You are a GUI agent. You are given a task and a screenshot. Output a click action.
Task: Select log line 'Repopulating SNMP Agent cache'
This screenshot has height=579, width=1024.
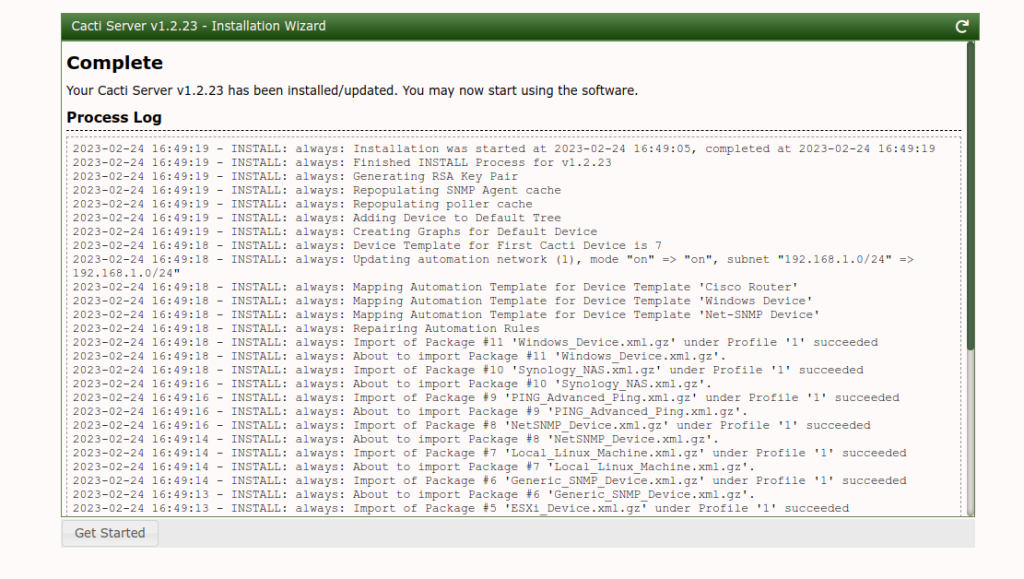click(317, 190)
